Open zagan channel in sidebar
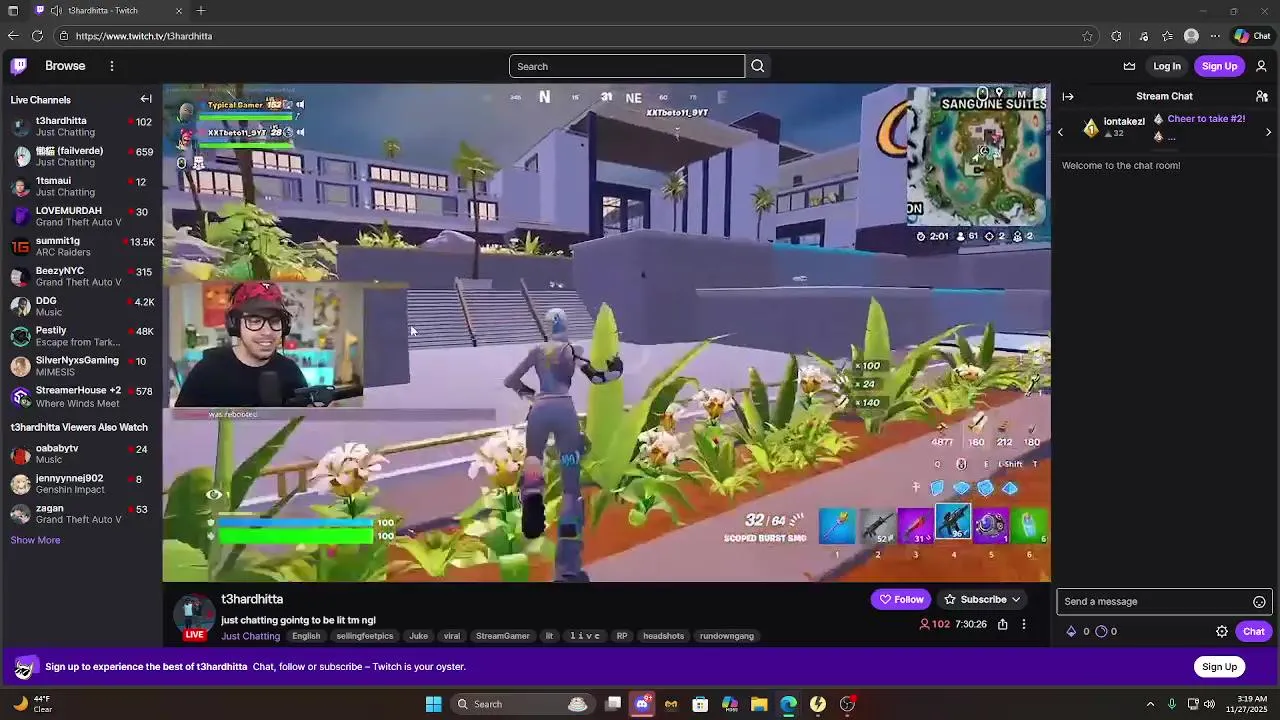 (x=81, y=514)
